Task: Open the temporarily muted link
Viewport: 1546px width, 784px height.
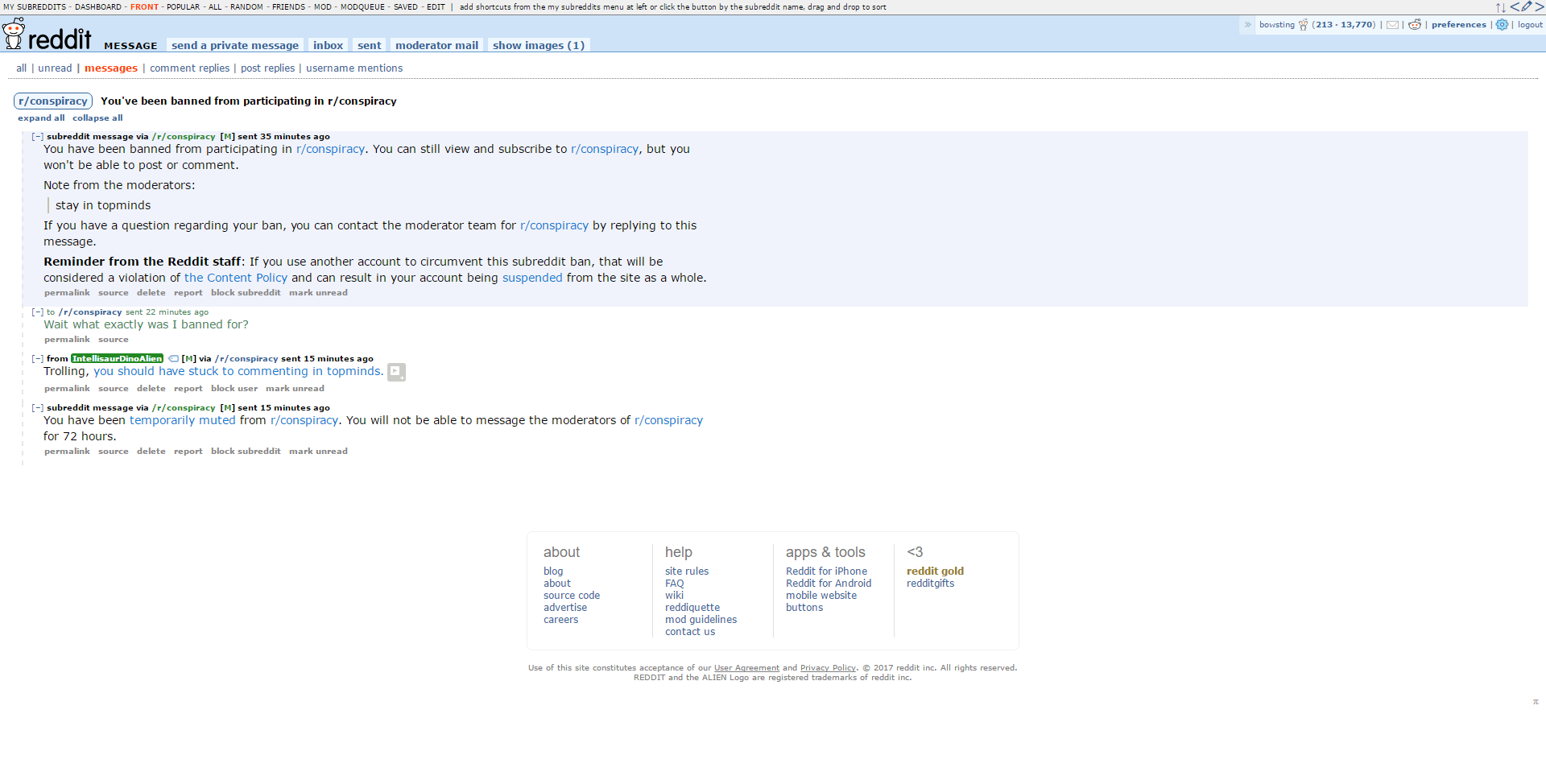Action: [x=183, y=420]
